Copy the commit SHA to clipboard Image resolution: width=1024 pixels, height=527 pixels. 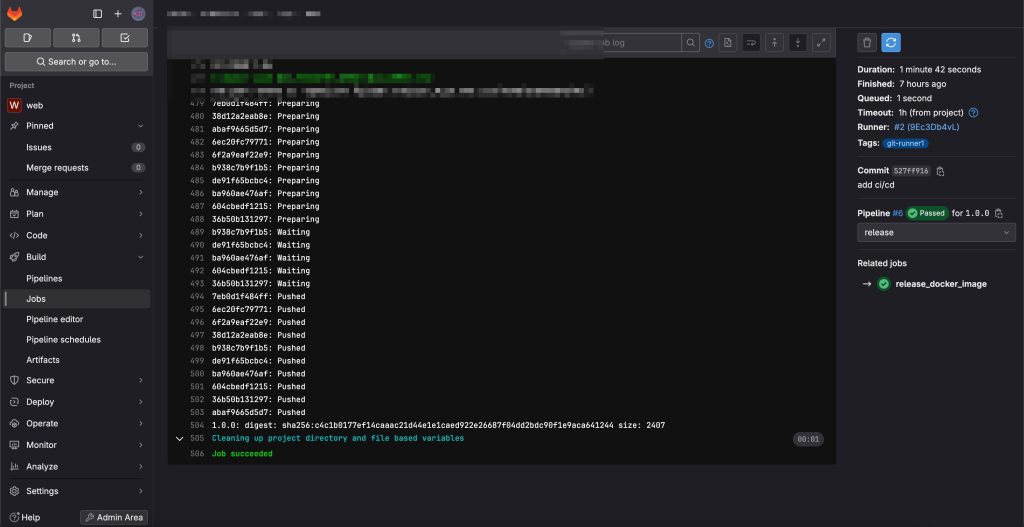point(940,171)
